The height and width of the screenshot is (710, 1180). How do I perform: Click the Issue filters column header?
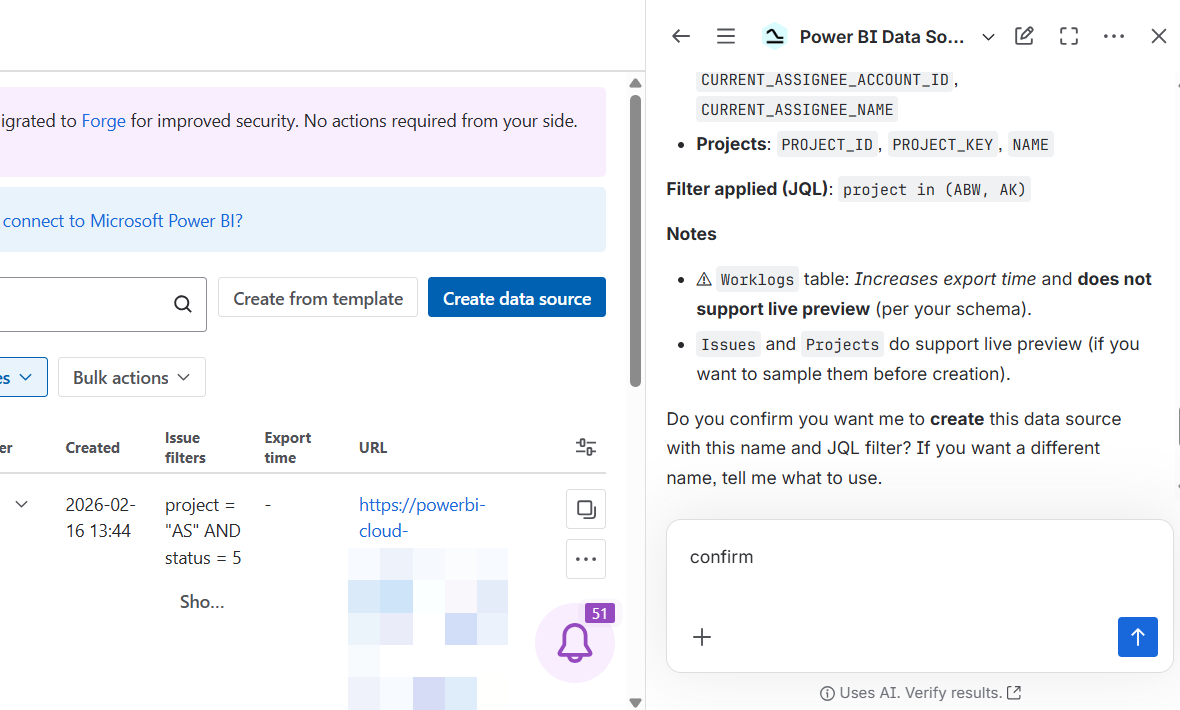pyautogui.click(x=185, y=447)
